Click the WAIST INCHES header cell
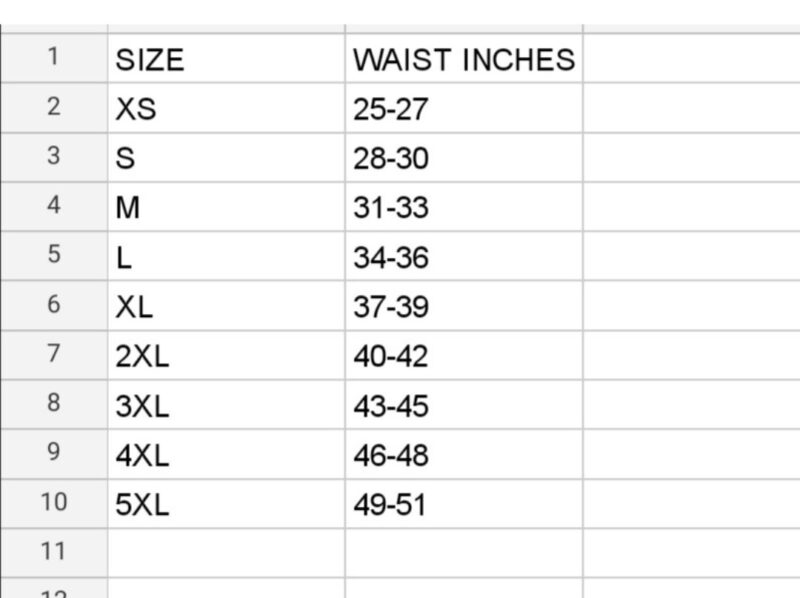This screenshot has height=598, width=800. (x=463, y=59)
